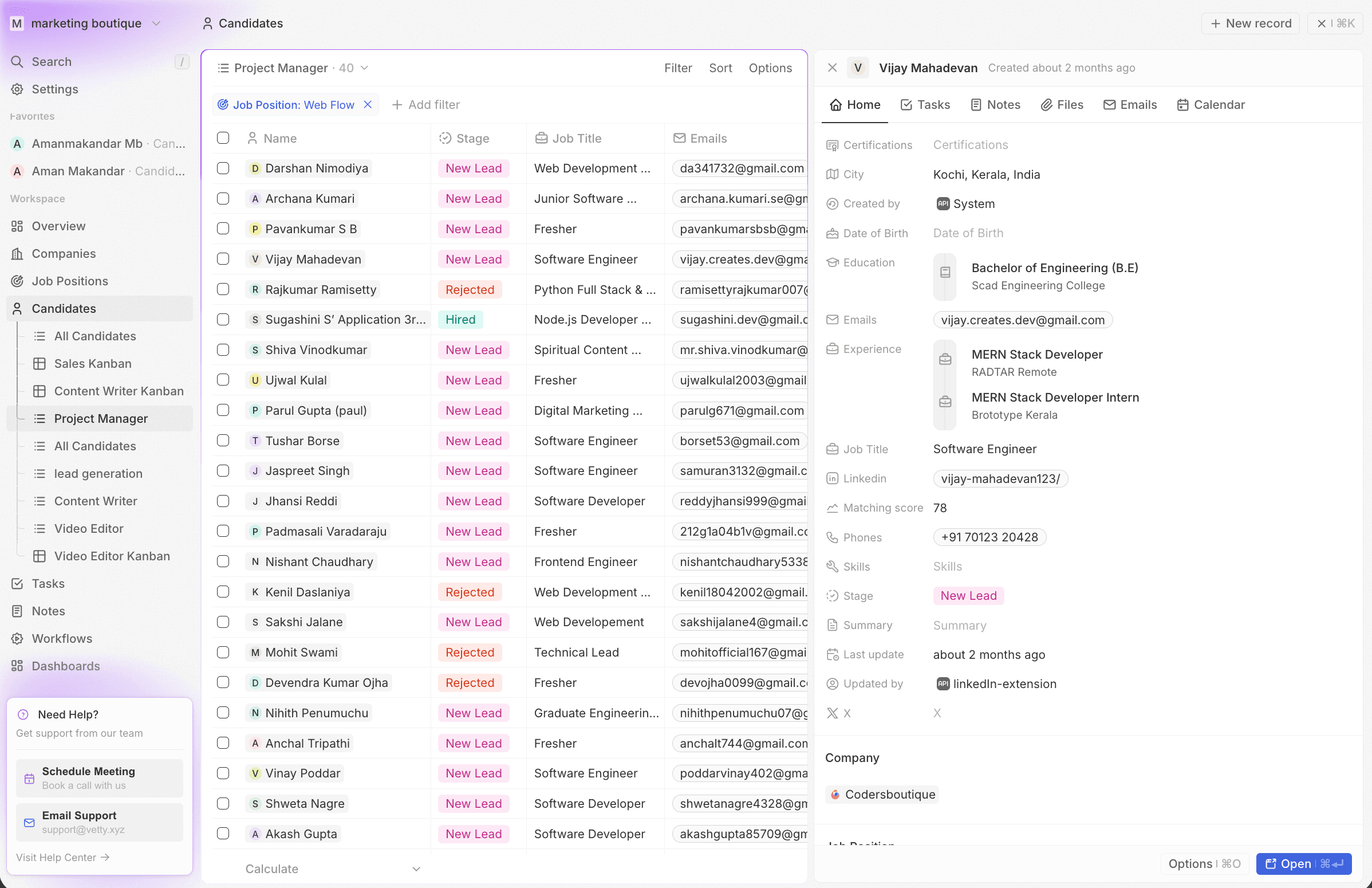Select checkbox for Darshan Nimodiya row

[223, 168]
